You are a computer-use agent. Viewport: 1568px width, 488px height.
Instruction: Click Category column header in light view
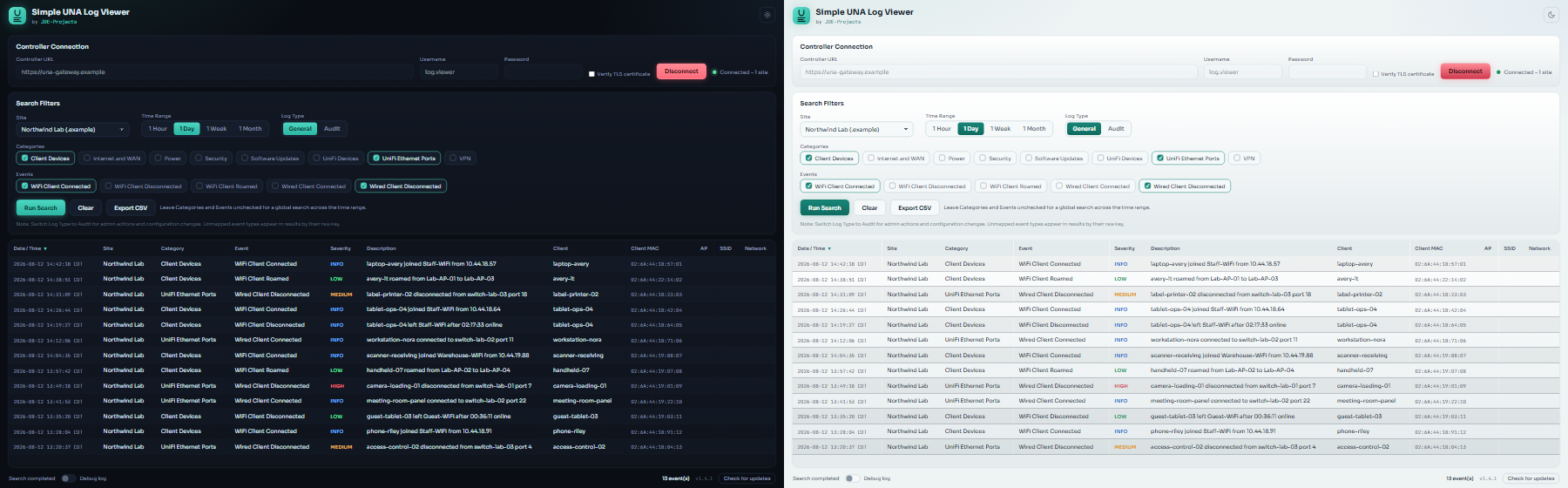click(x=956, y=248)
